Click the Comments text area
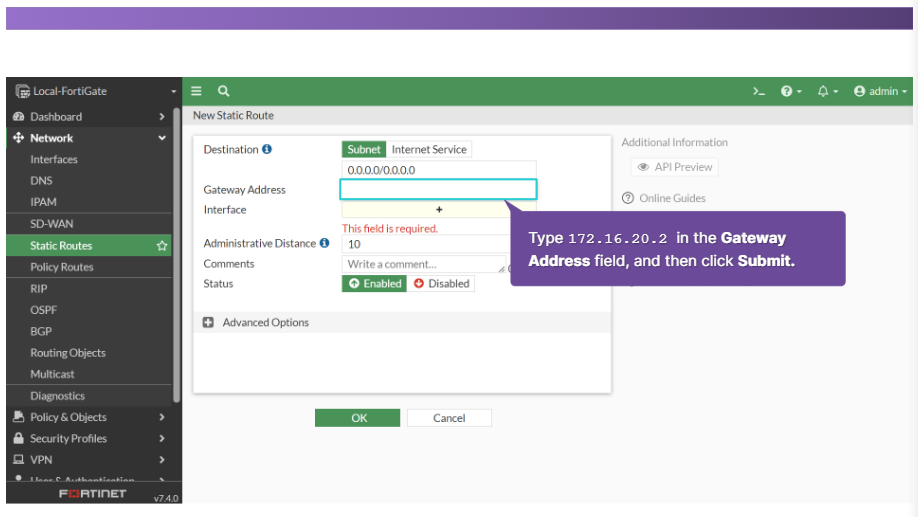The image size is (918, 517). [424, 264]
